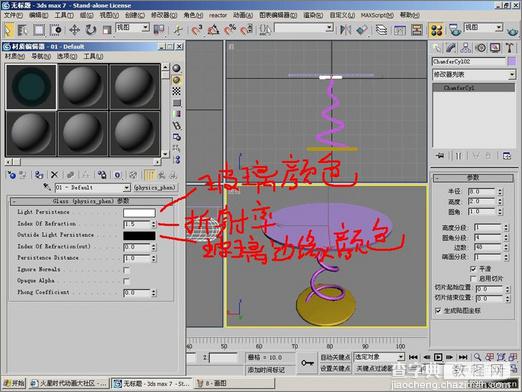Click the Pin Stack icon
The height and width of the screenshot is (392, 522).
(x=440, y=156)
